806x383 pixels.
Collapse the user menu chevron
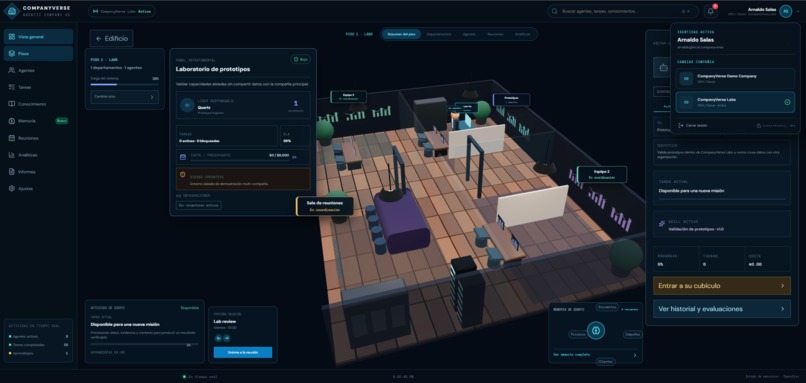click(797, 11)
